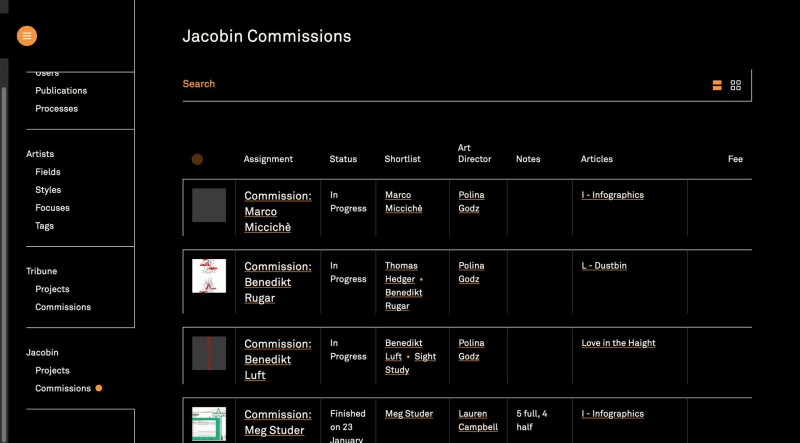This screenshot has width=800, height=443.
Task: Click Love in the Haight article link
Action: tap(618, 343)
